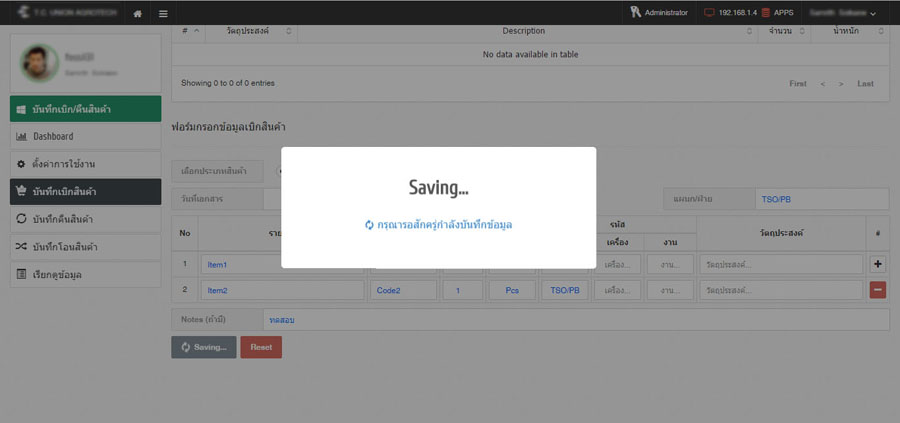This screenshot has height=423, width=900.
Task: Open the blurred user account dropdown
Action: 843,13
